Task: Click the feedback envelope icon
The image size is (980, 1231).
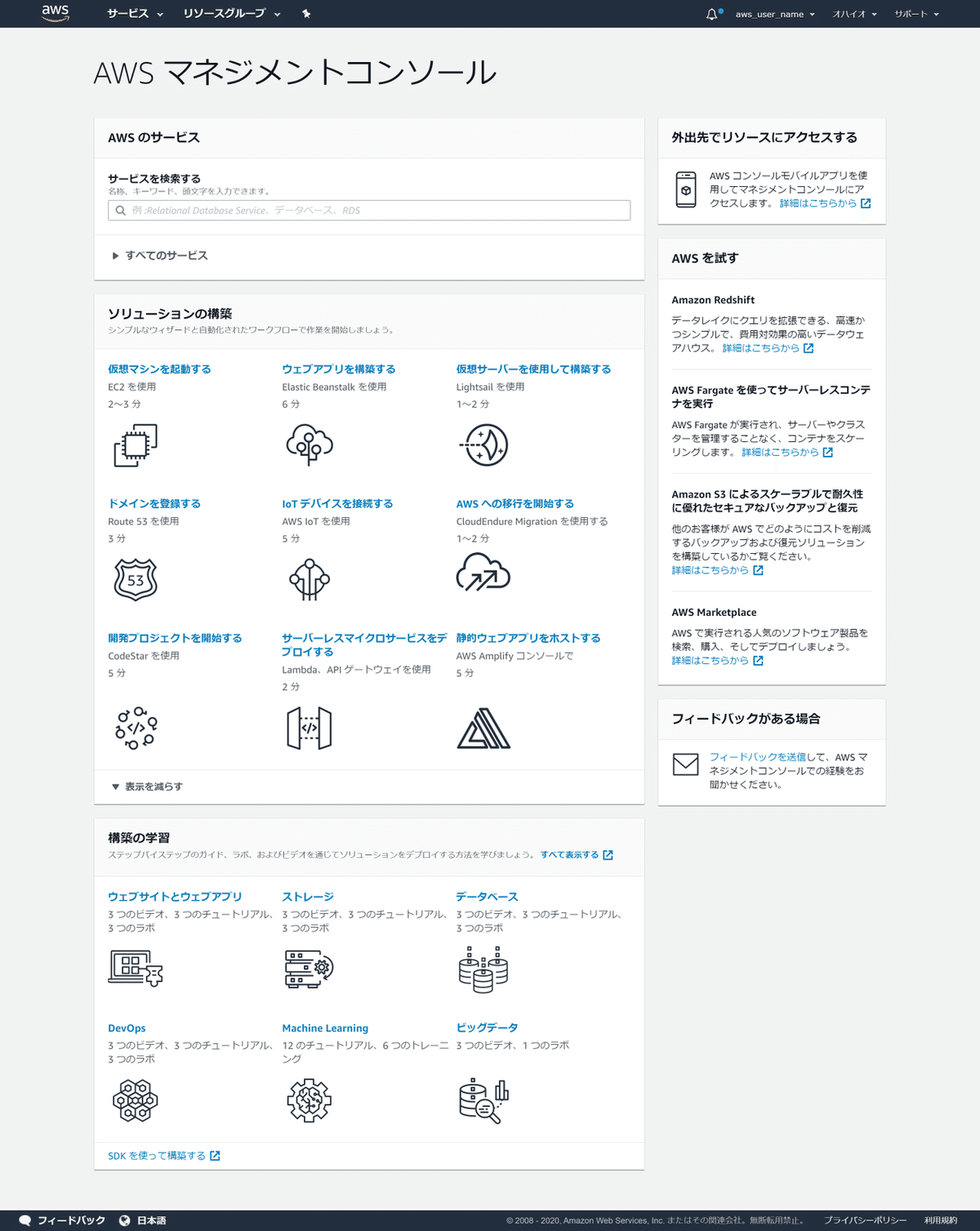Action: coord(685,765)
